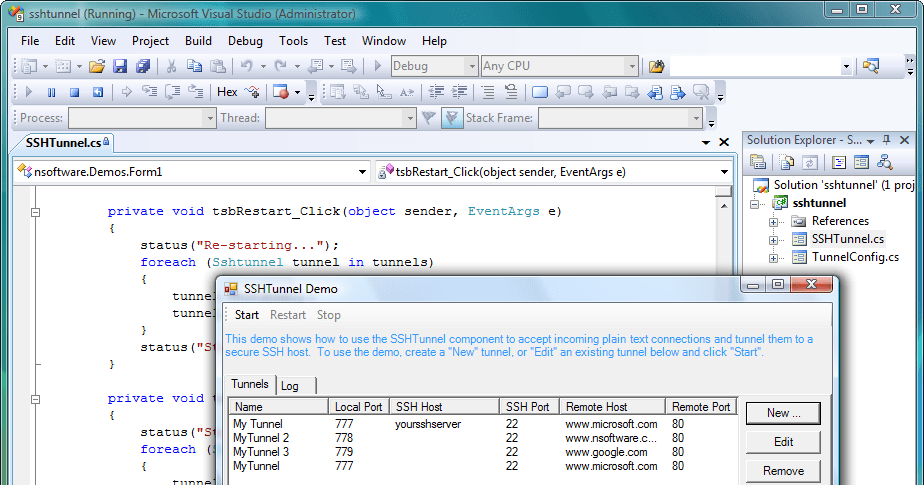The image size is (924, 485).
Task: Open Breakpoints window icon in debug toolbar
Action: coord(281,92)
